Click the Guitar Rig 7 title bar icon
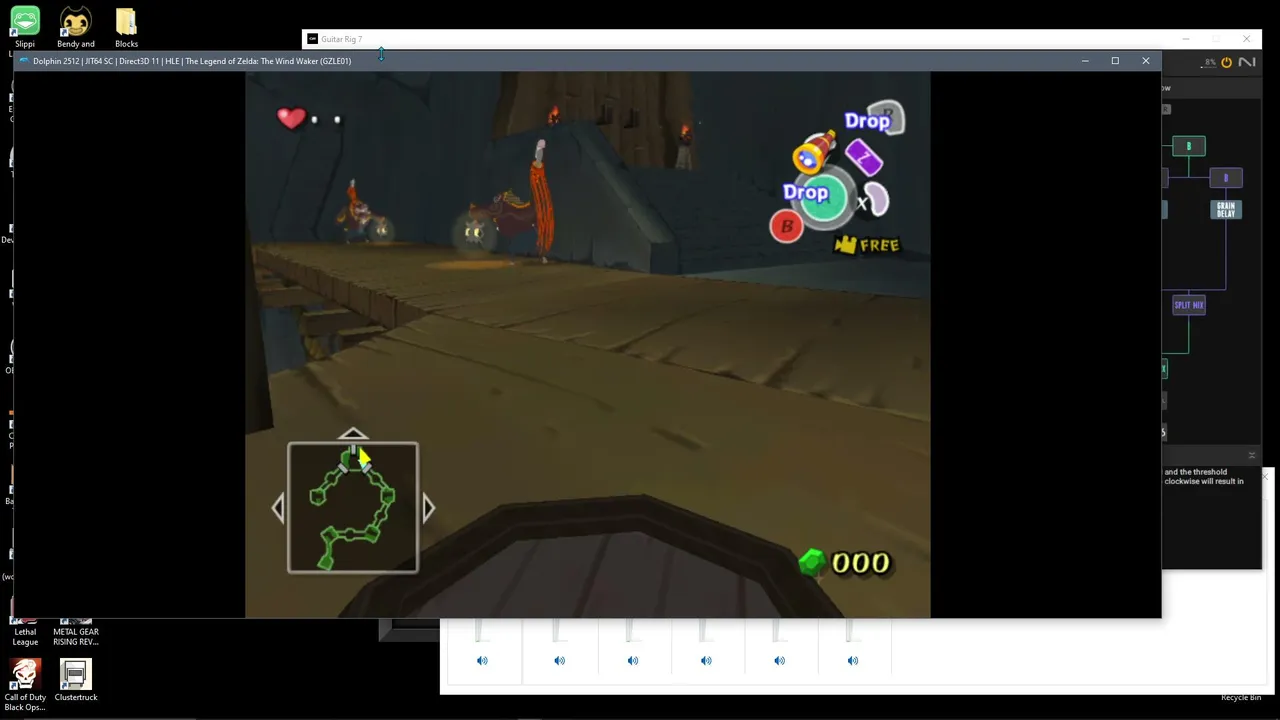Viewport: 1280px width, 720px height. (312, 39)
